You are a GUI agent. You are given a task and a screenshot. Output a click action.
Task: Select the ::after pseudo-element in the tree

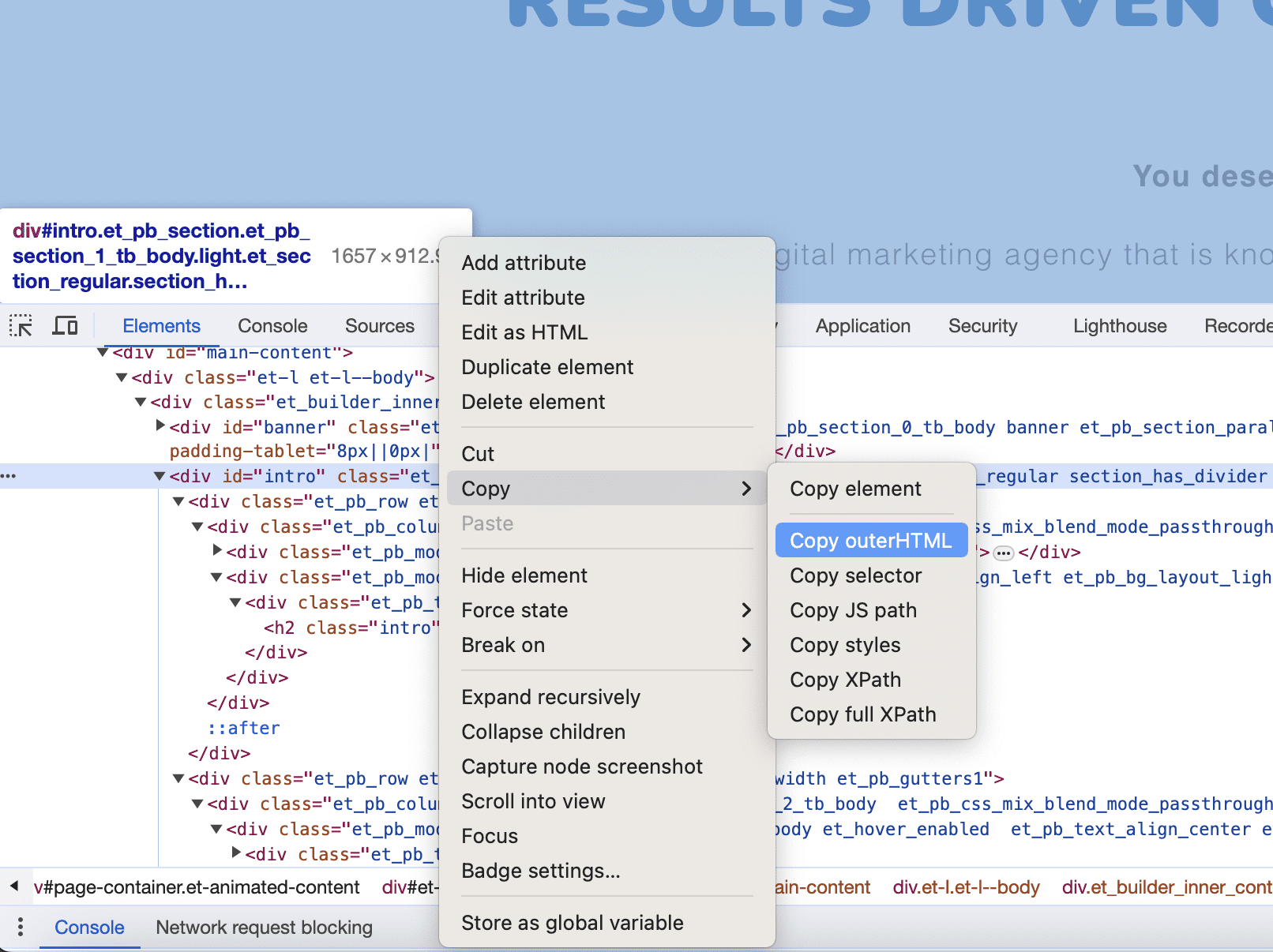pos(243,728)
